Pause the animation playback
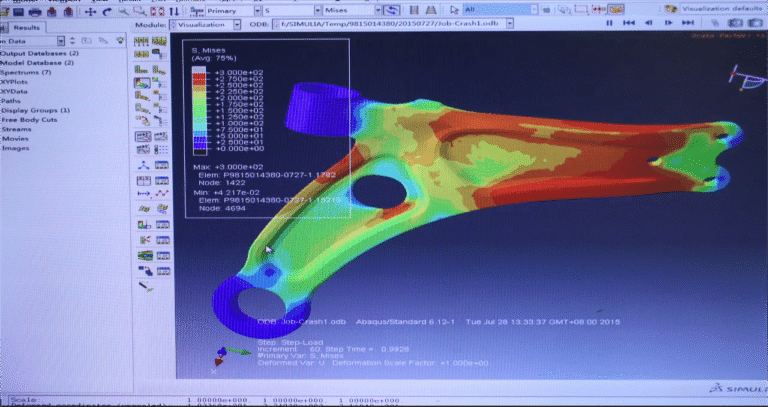This screenshot has width=768, height=407. [x=608, y=24]
